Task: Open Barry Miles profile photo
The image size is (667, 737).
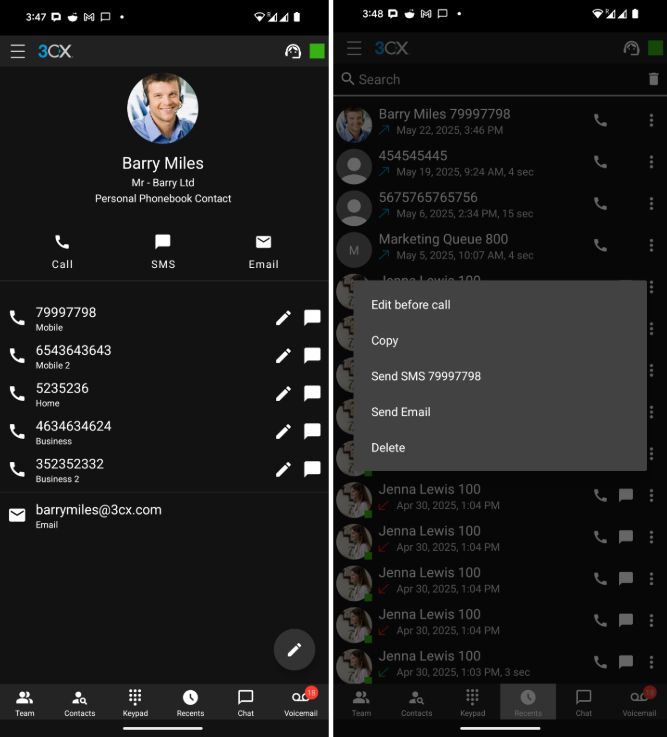Action: (x=163, y=108)
